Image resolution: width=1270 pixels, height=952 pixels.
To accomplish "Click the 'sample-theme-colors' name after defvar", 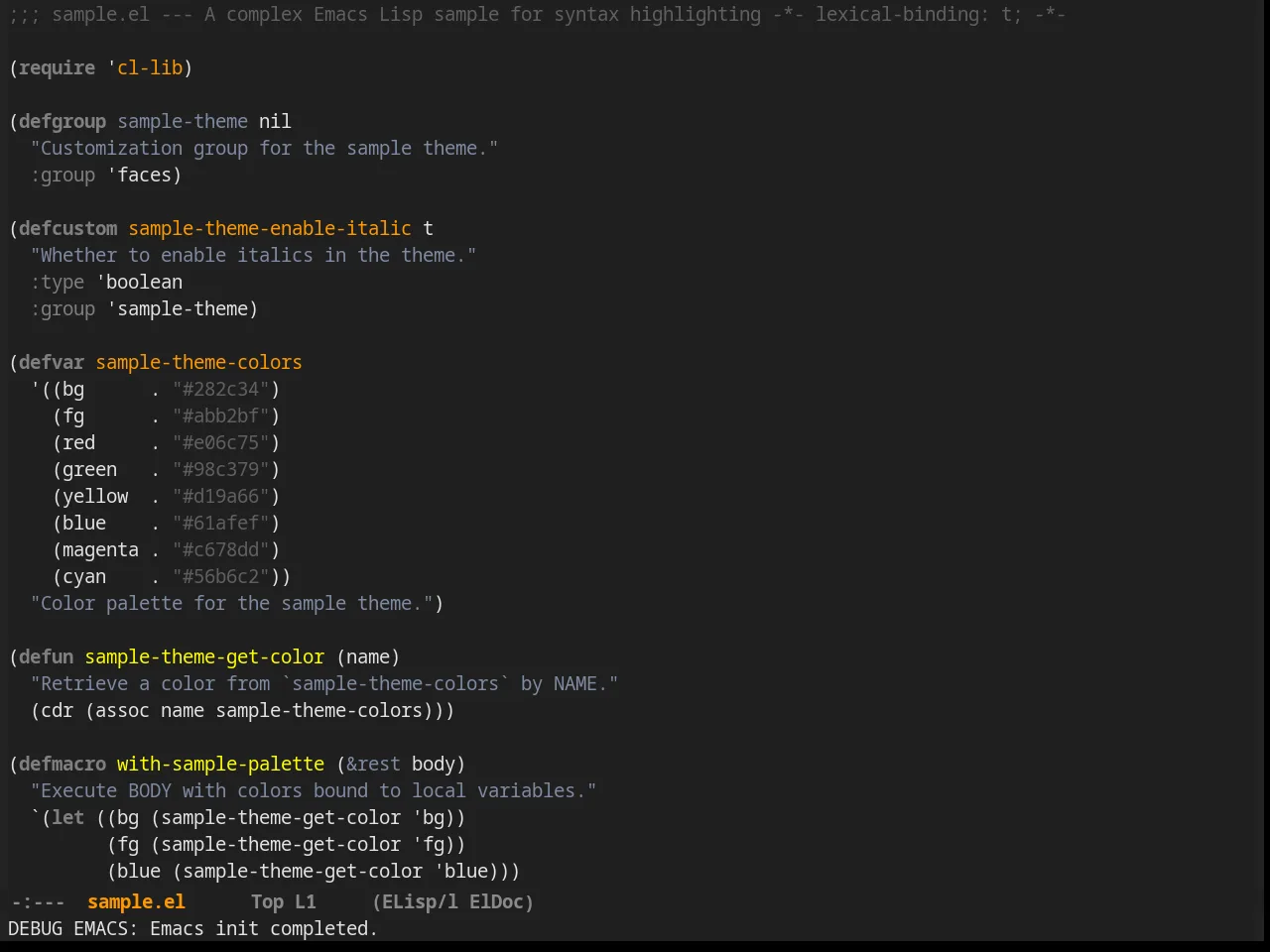I will pyautogui.click(x=198, y=362).
